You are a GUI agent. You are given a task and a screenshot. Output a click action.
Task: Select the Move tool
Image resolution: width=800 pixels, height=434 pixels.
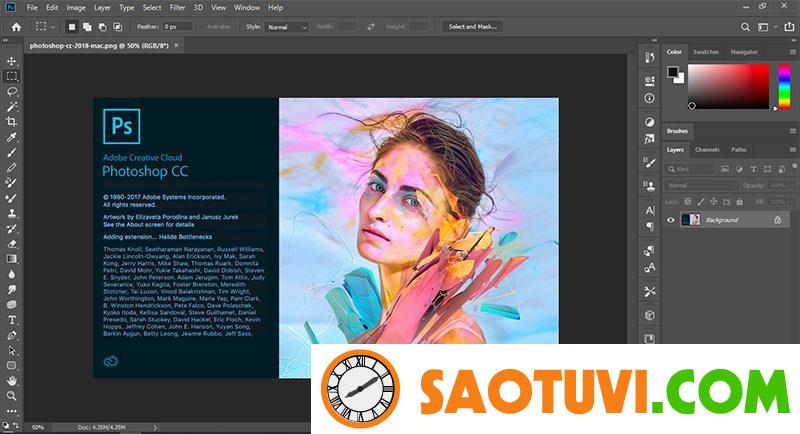coord(11,61)
